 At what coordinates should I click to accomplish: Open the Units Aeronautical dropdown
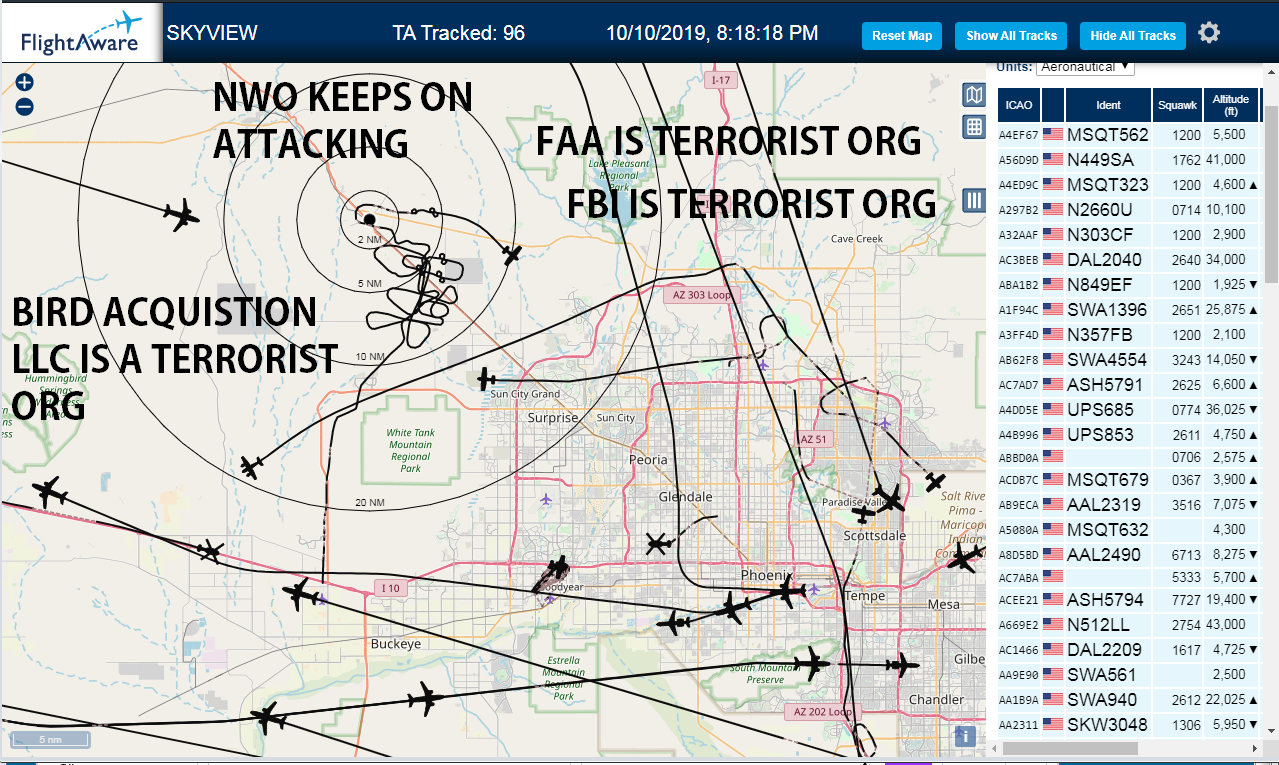(1085, 66)
